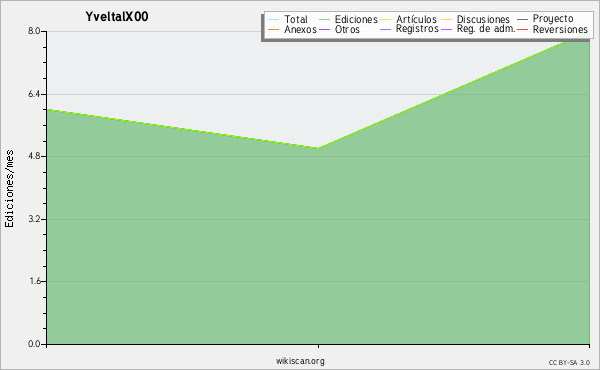This screenshot has width=600, height=370.
Task: Click the 6.4 y-axis value
Action: coord(34,94)
